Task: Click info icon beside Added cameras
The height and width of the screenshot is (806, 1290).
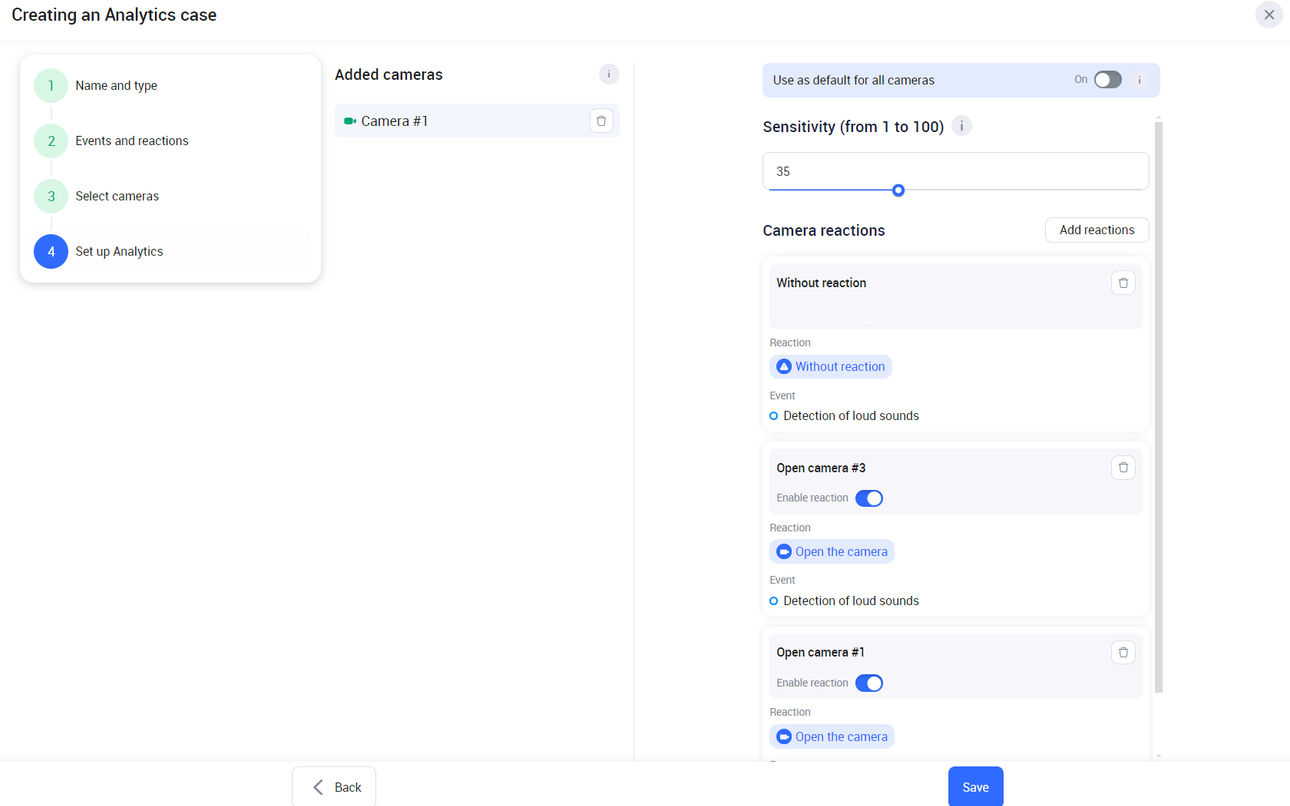Action: 608,74
